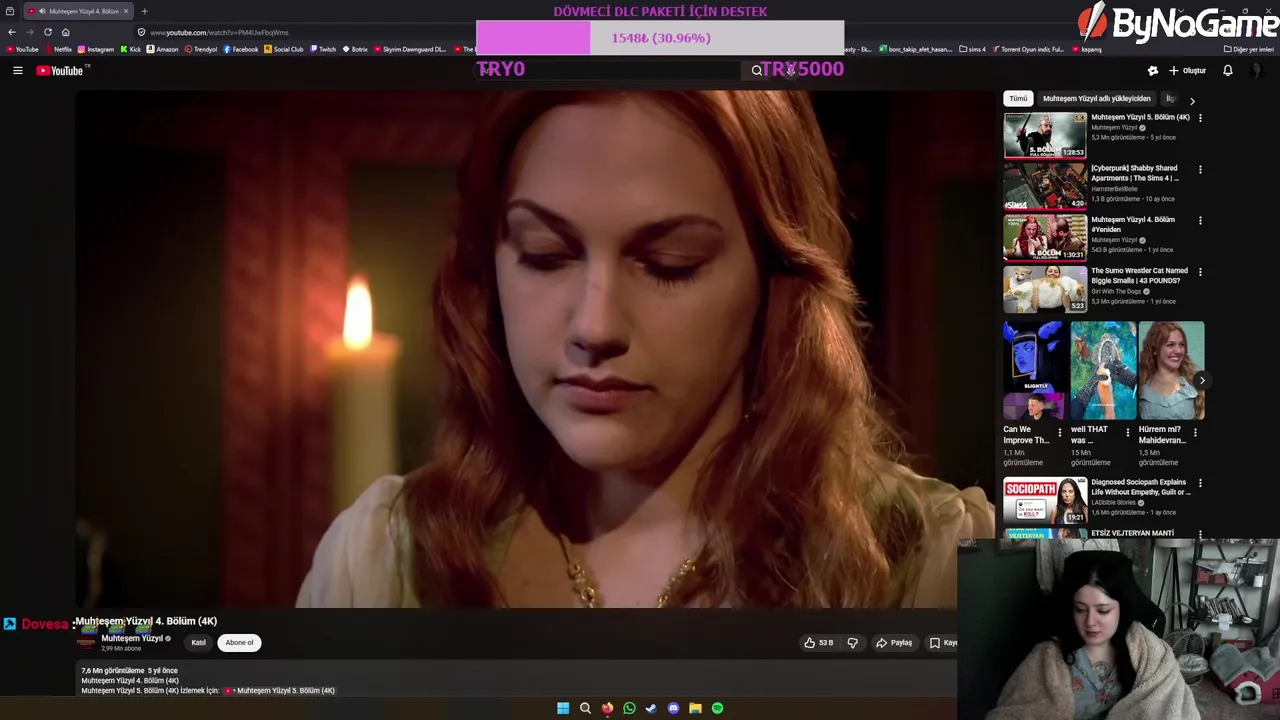Open the Amazon bookmark

163,49
